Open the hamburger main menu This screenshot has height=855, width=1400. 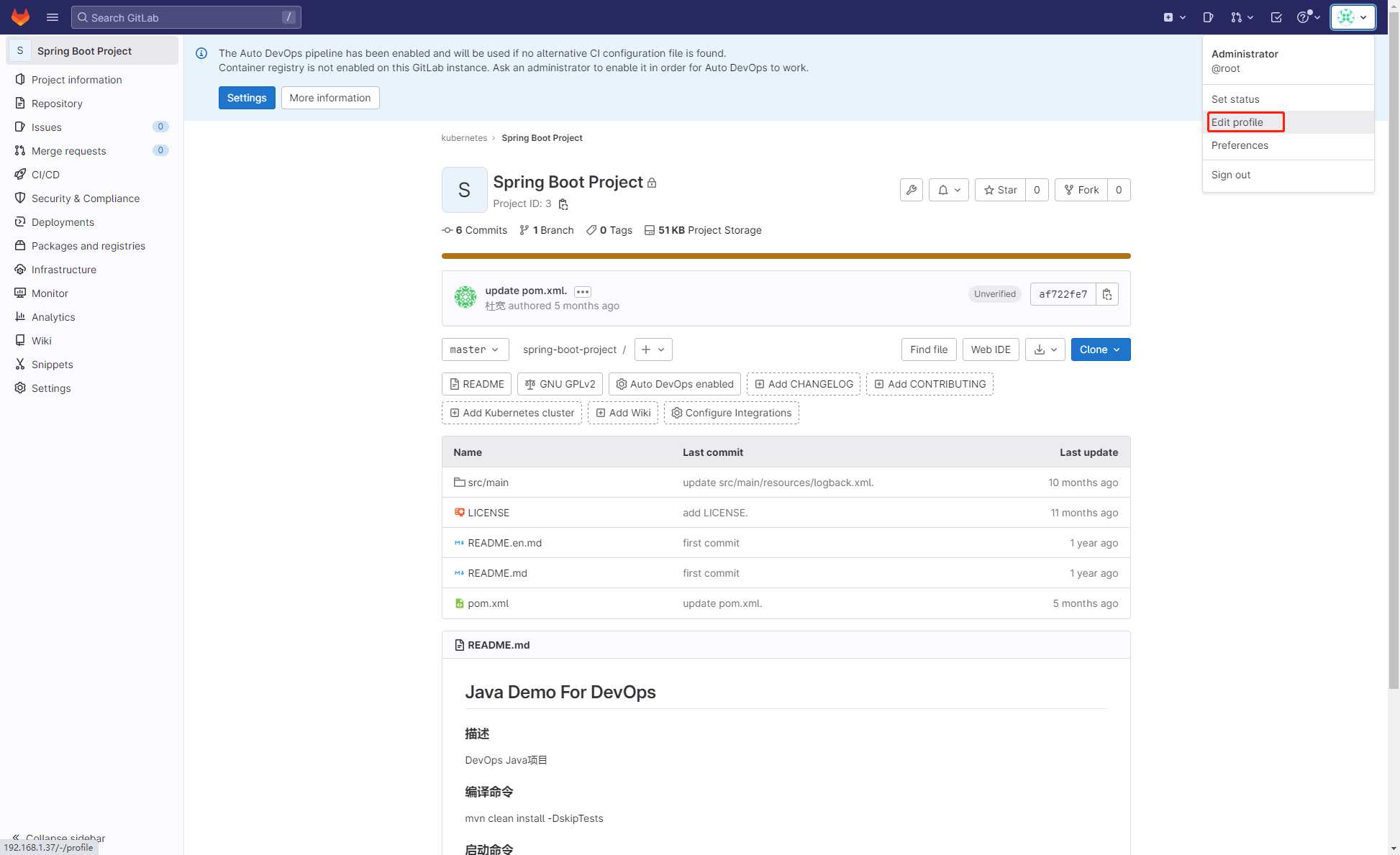pyautogui.click(x=53, y=17)
